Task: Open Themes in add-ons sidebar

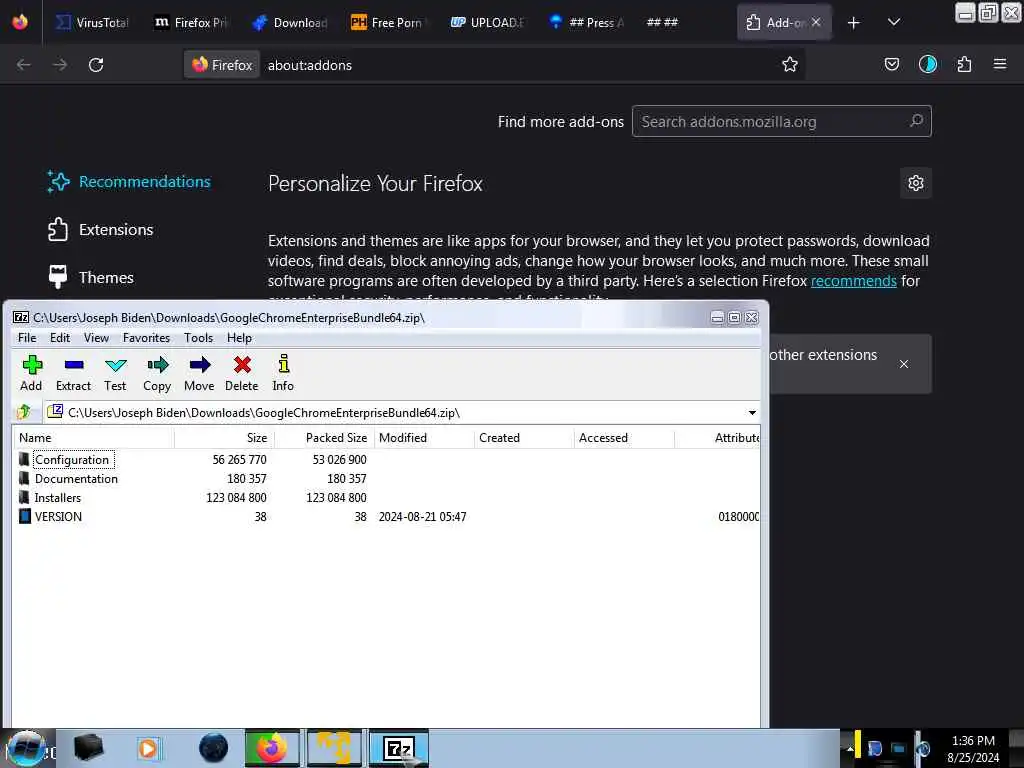Action: coord(90,278)
